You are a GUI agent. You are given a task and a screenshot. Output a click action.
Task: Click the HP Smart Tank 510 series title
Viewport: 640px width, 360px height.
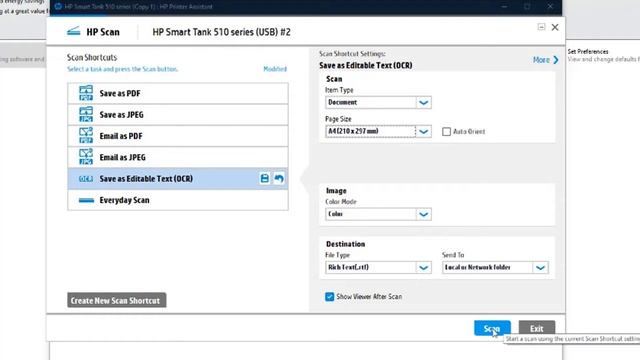pyautogui.click(x=221, y=32)
